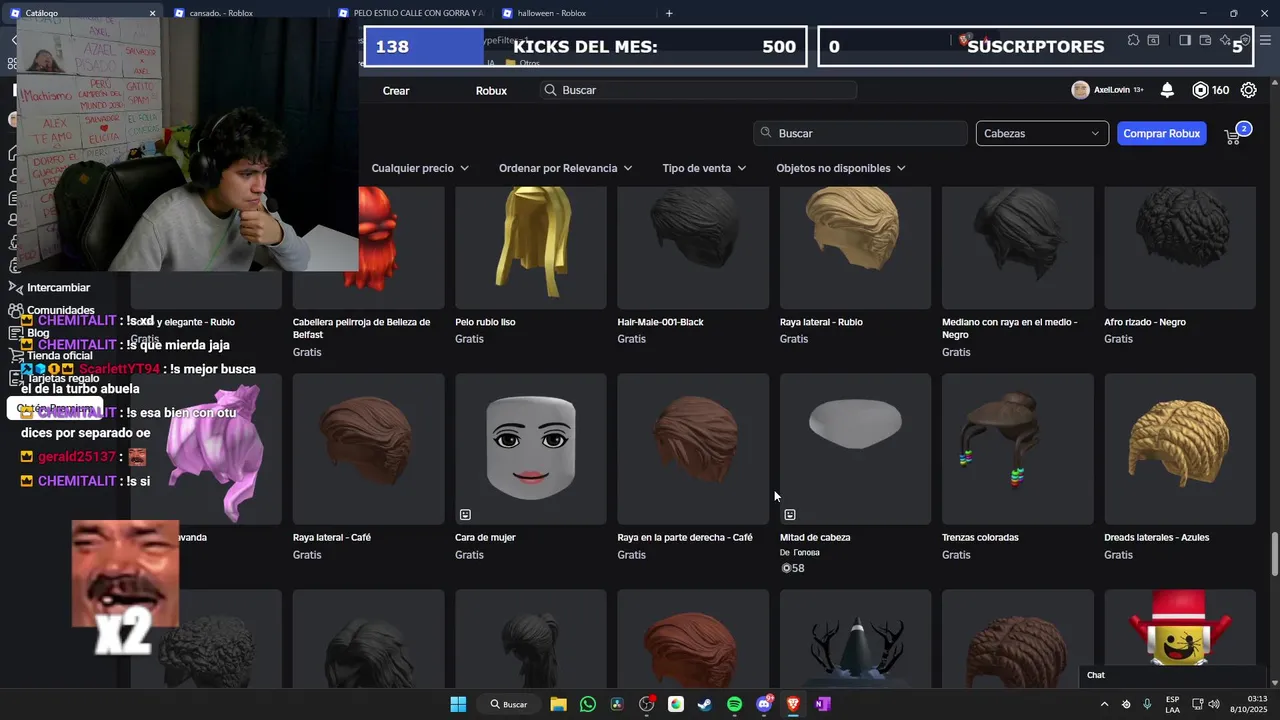Switch to the cansado. - Roblox tab
Image resolution: width=1280 pixels, height=720 pixels.
tap(247, 13)
